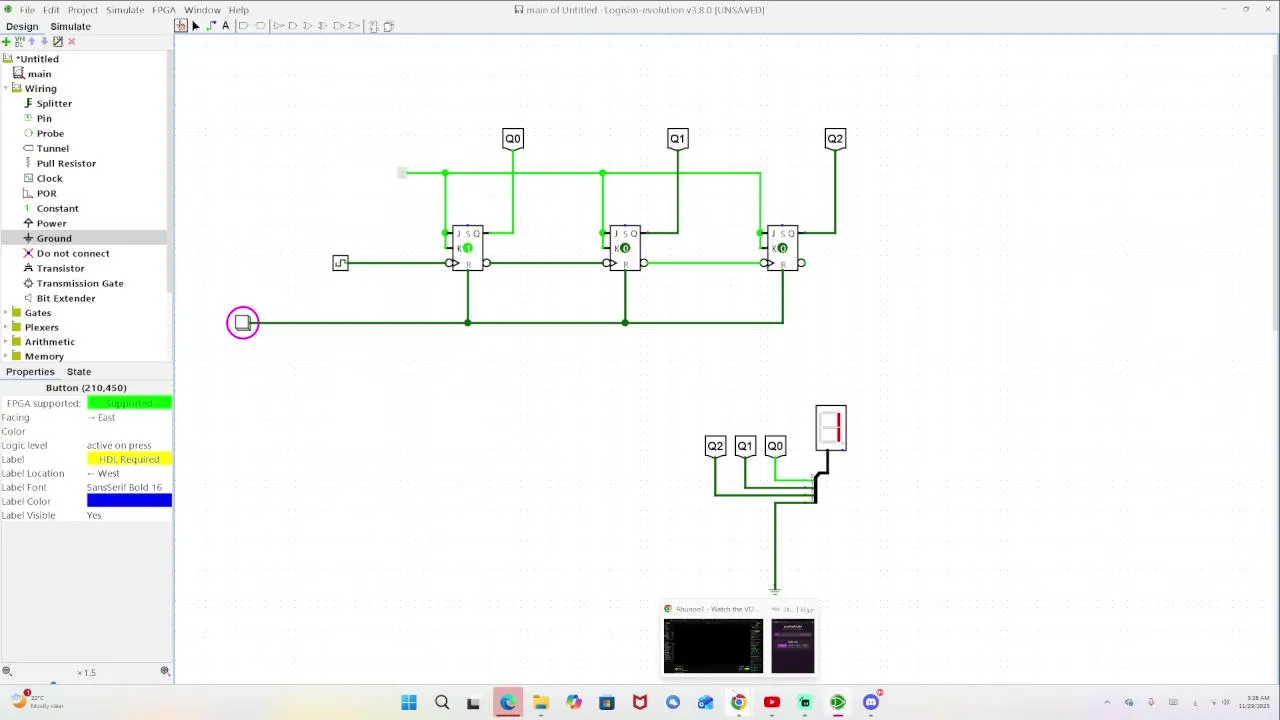Select the Text tool letter A
This screenshot has width=1280, height=720.
[x=226, y=26]
